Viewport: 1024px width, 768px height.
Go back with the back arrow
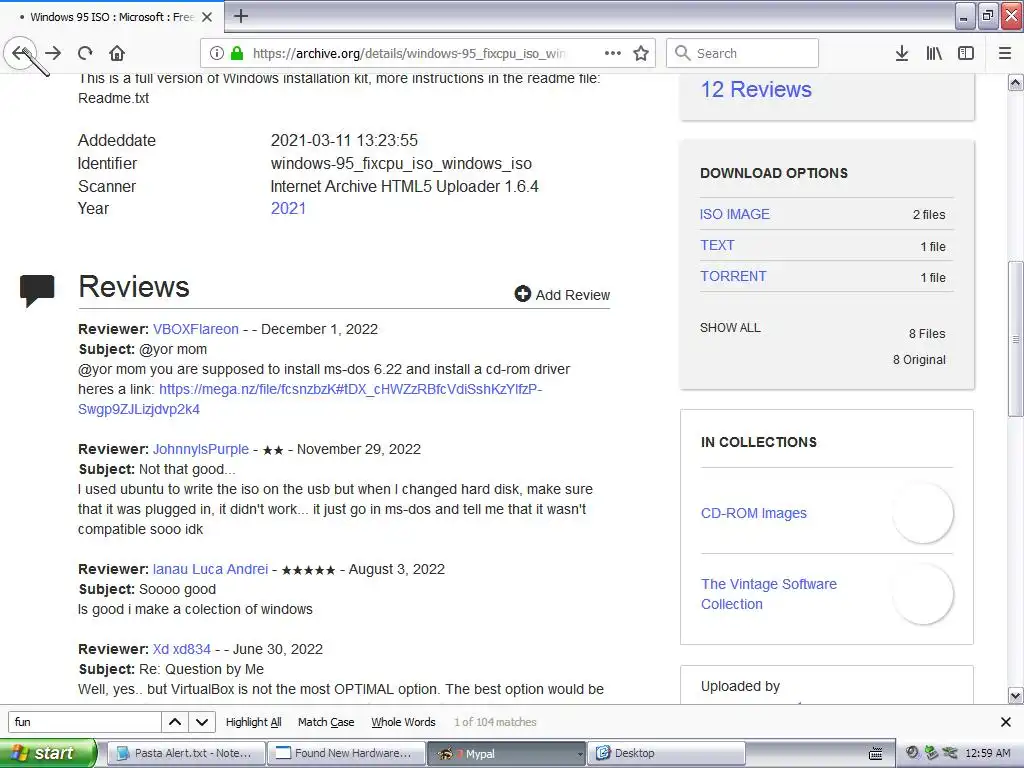coord(21,53)
